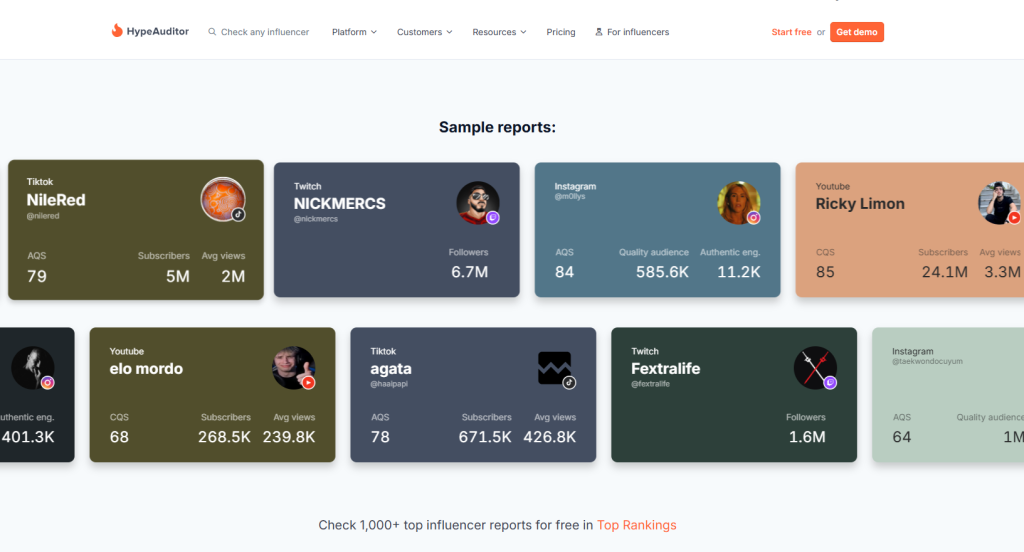Click the HypeAuditor flame logo

(x=117, y=32)
